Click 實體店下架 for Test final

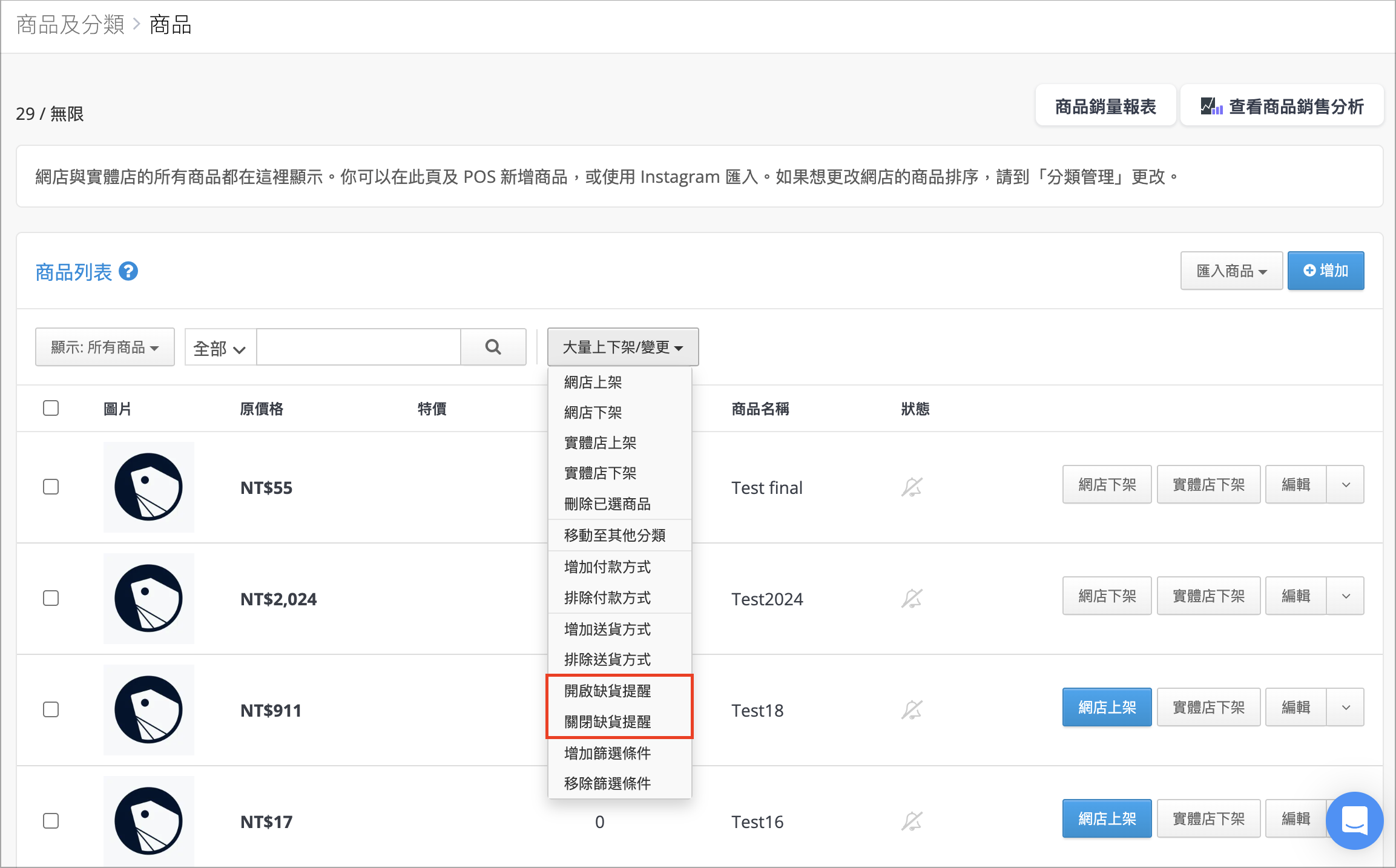(1209, 484)
